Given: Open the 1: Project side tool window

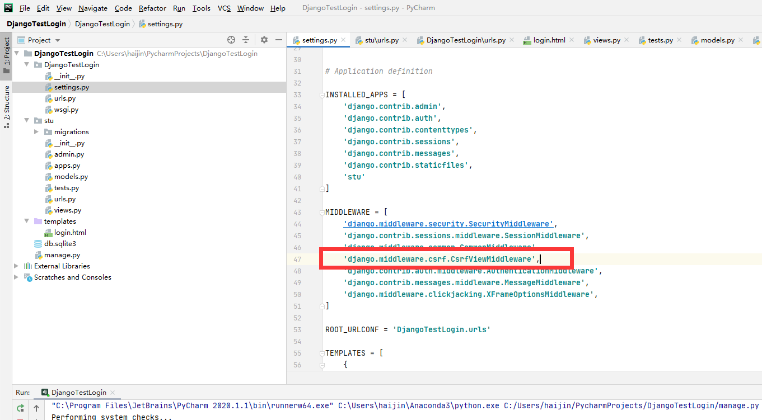Looking at the screenshot, I should [5, 50].
